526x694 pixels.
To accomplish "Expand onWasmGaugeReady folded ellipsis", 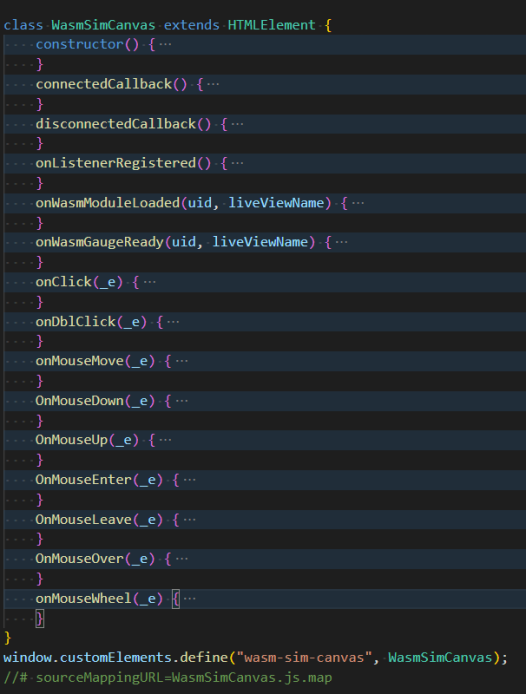I will [x=341, y=242].
